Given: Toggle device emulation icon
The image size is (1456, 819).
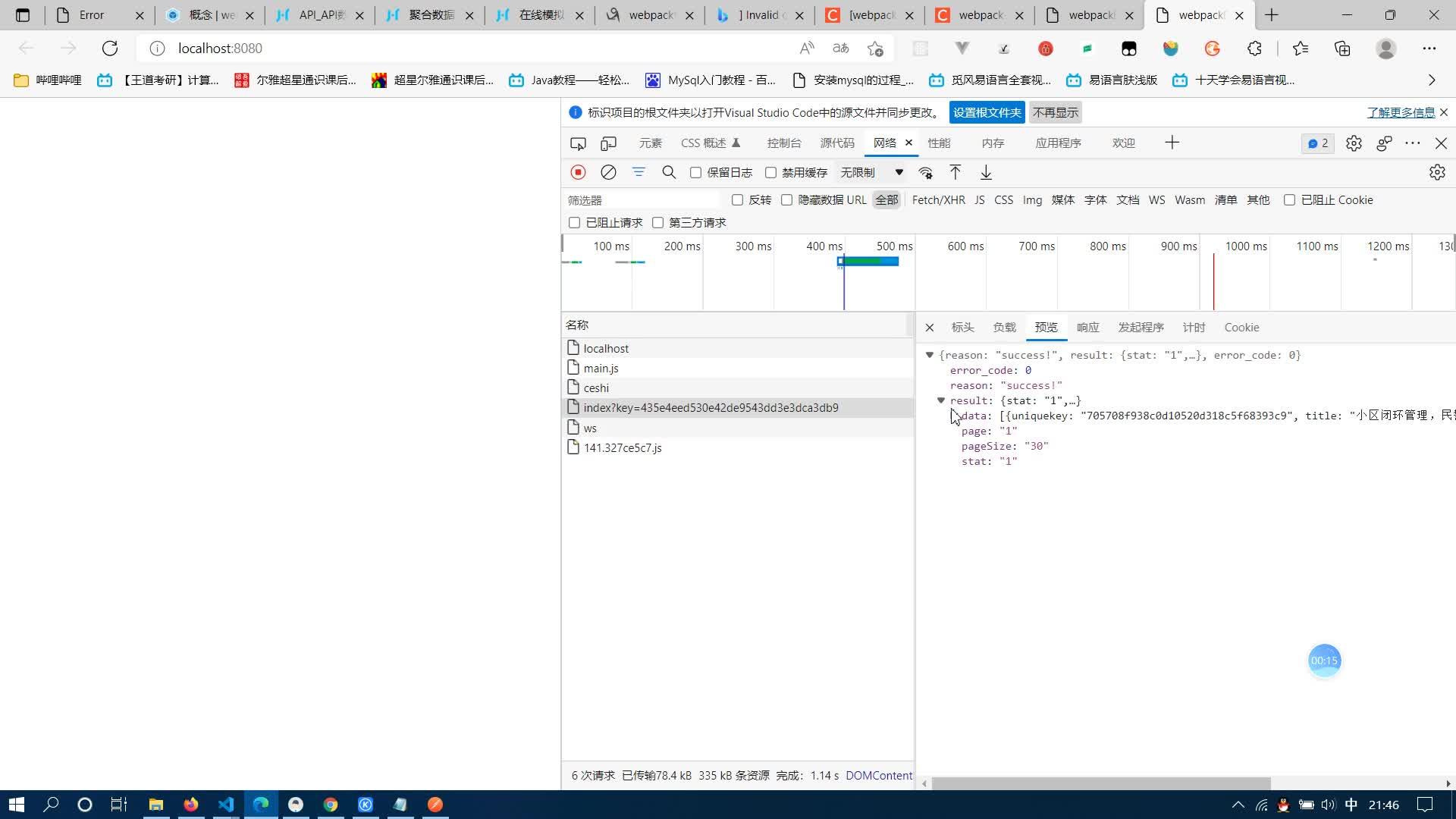Looking at the screenshot, I should point(608,143).
